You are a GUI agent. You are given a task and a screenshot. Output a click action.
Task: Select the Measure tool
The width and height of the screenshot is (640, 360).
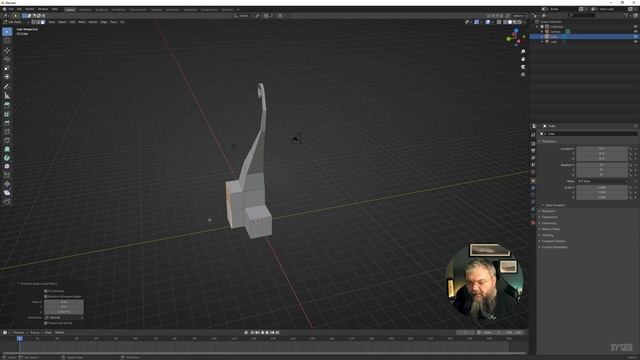point(7,96)
